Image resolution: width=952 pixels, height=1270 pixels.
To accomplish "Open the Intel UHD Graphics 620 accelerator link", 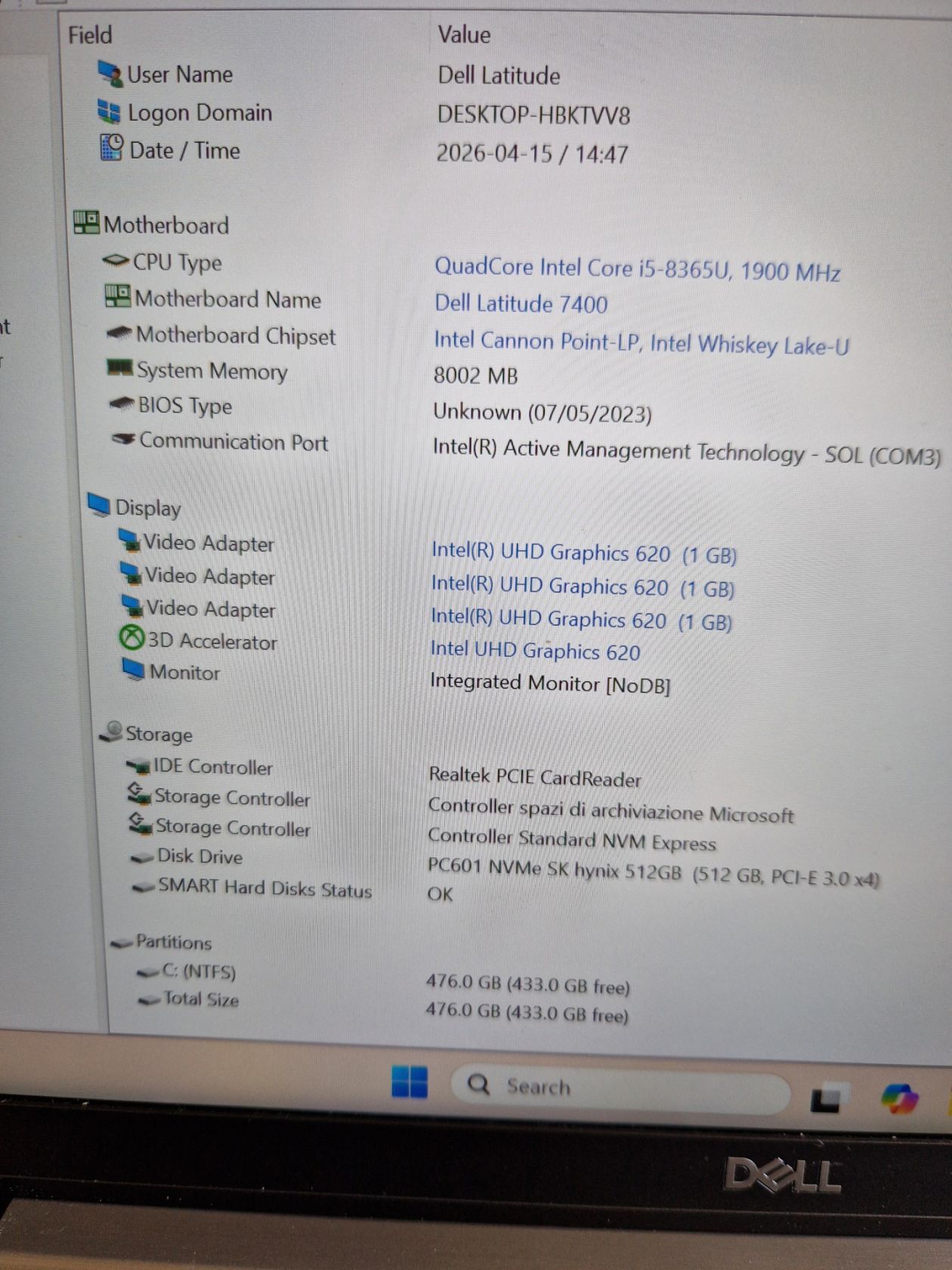I will pyautogui.click(x=535, y=650).
